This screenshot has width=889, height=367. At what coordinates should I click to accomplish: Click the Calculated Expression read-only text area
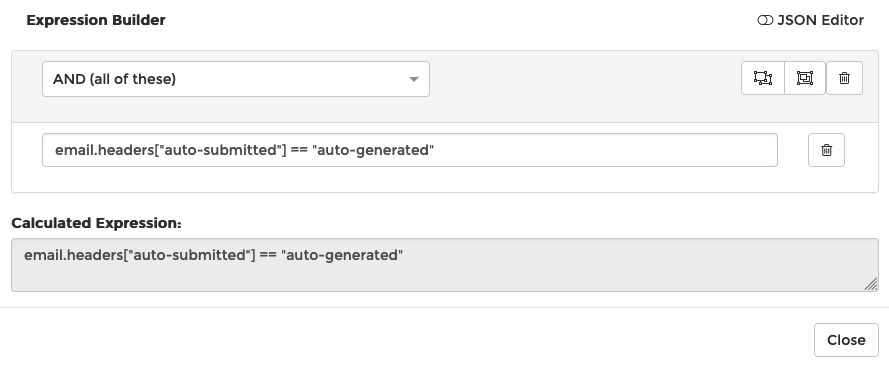444,265
